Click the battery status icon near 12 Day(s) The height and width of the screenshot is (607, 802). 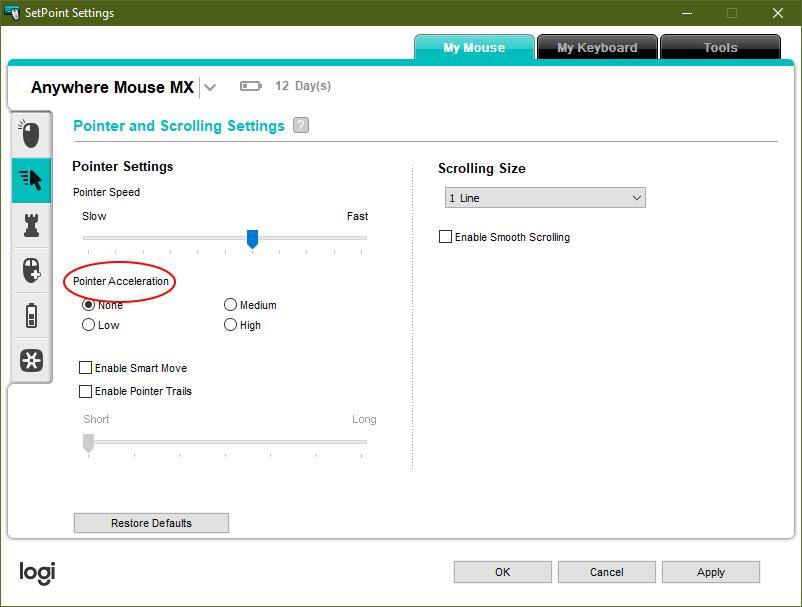[x=250, y=87]
